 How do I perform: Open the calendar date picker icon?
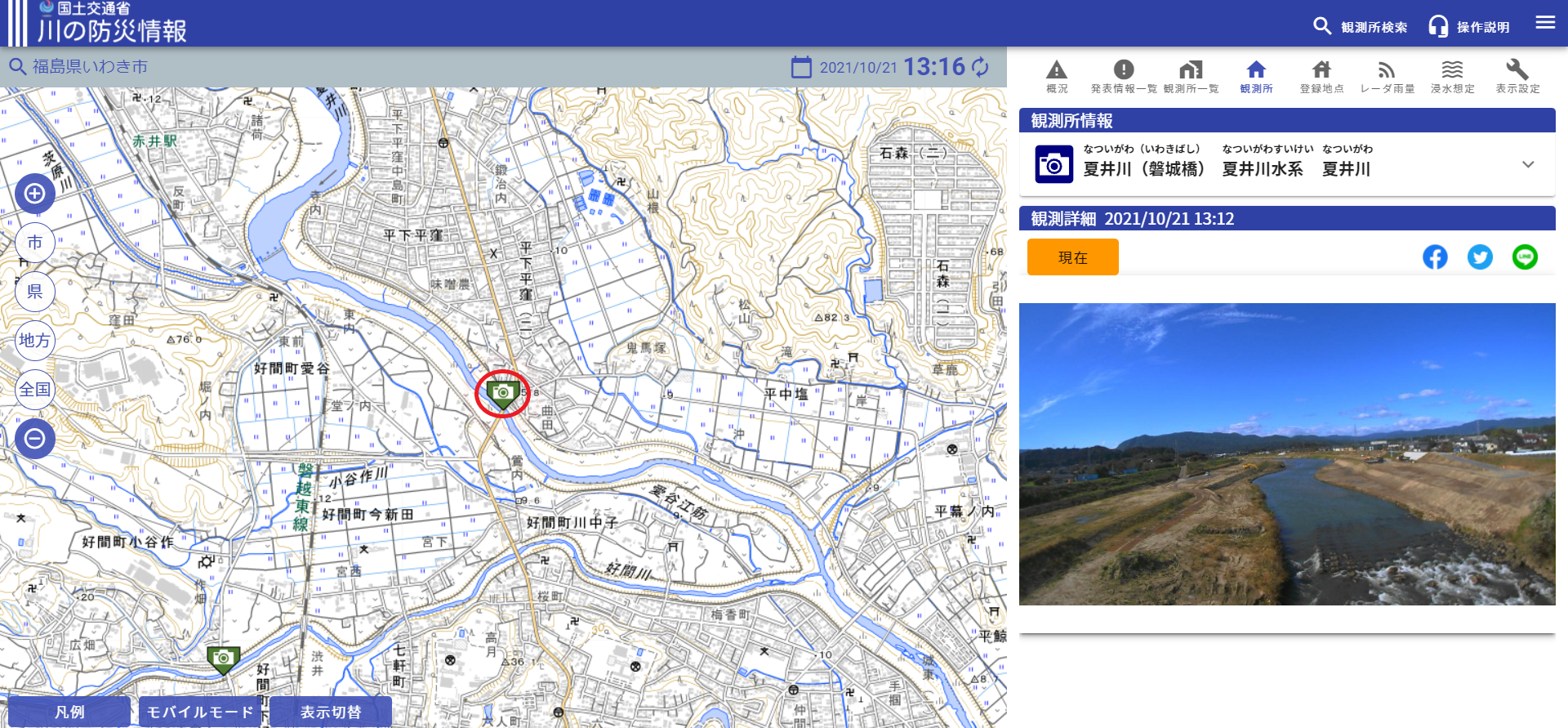[x=801, y=67]
